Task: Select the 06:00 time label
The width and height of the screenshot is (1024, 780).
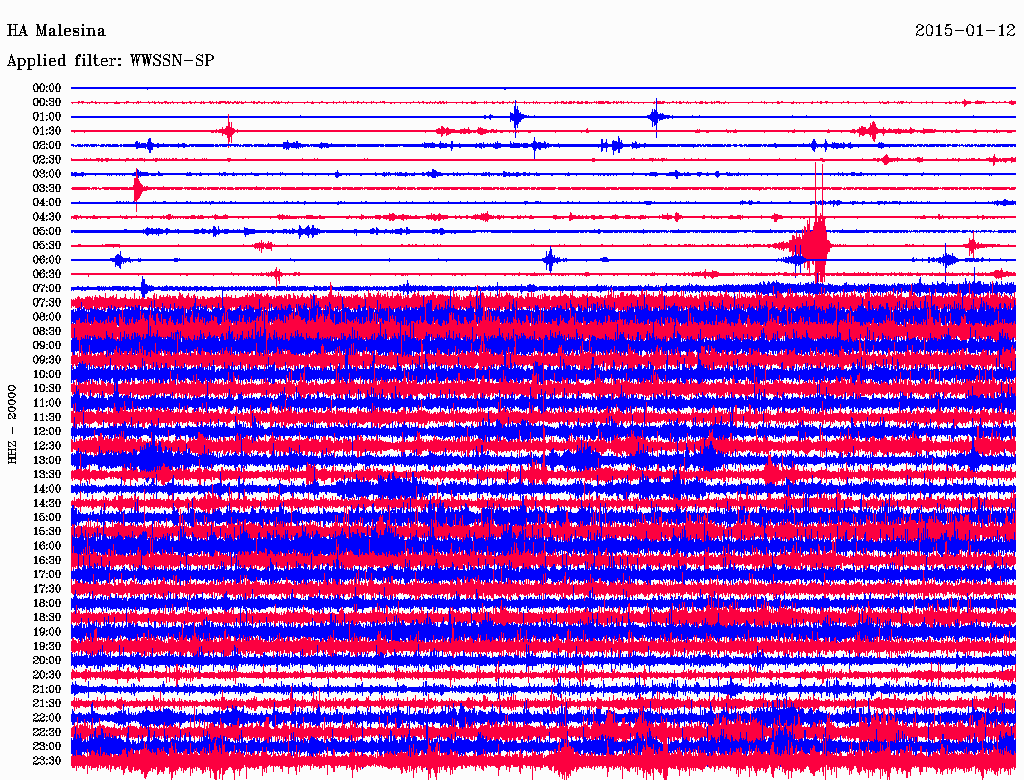Action: [47, 259]
